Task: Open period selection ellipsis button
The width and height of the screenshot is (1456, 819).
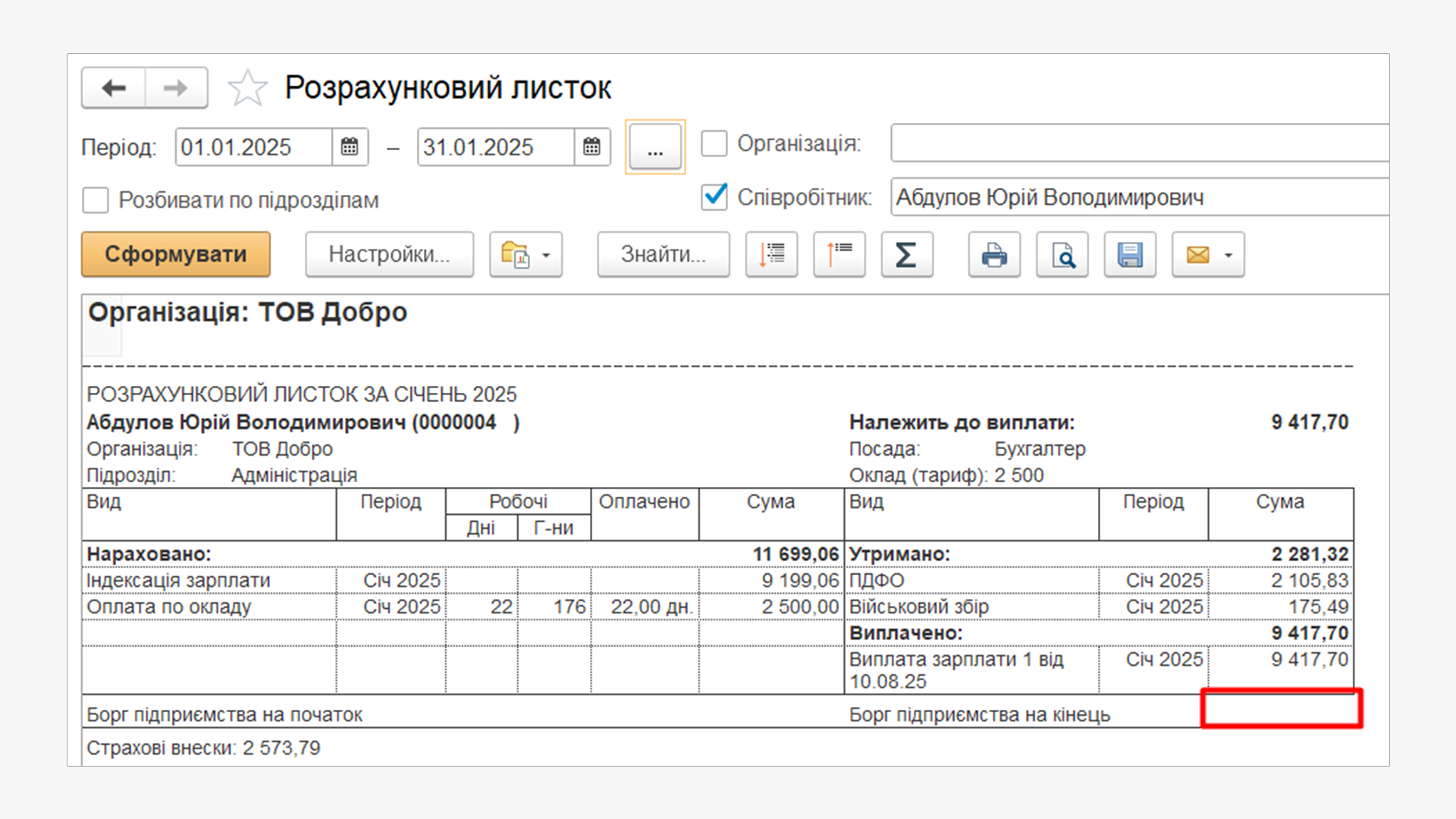Action: click(x=655, y=147)
